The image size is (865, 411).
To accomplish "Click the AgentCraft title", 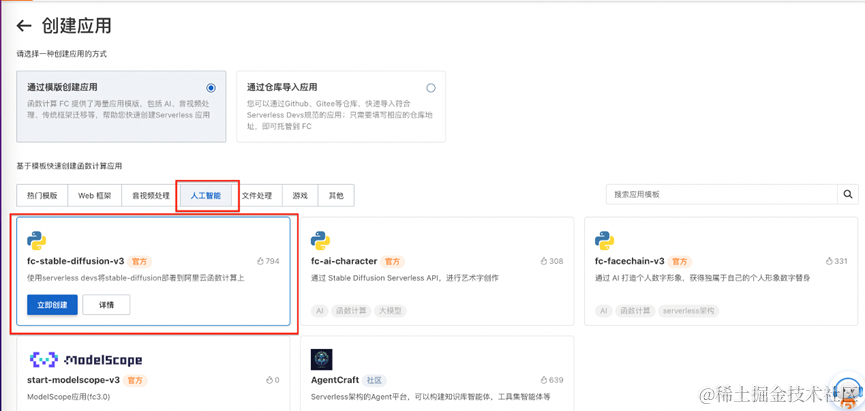I will 335,380.
